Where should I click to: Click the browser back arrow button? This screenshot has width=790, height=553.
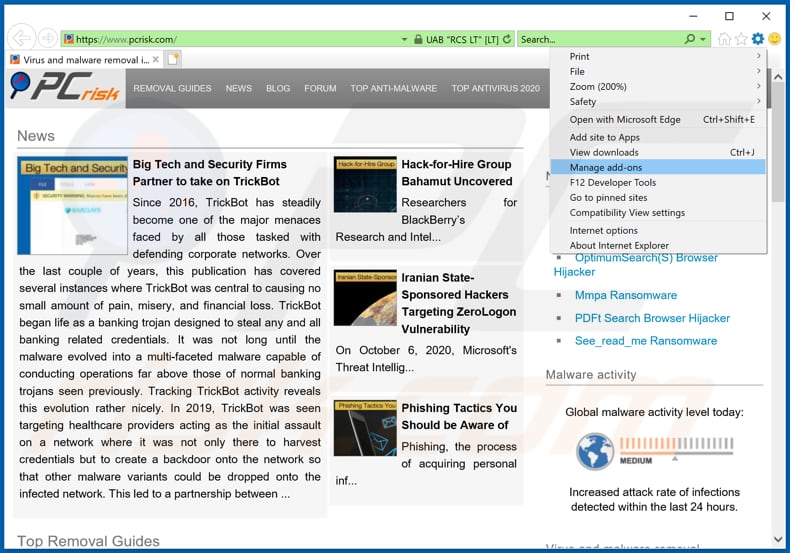click(x=21, y=38)
